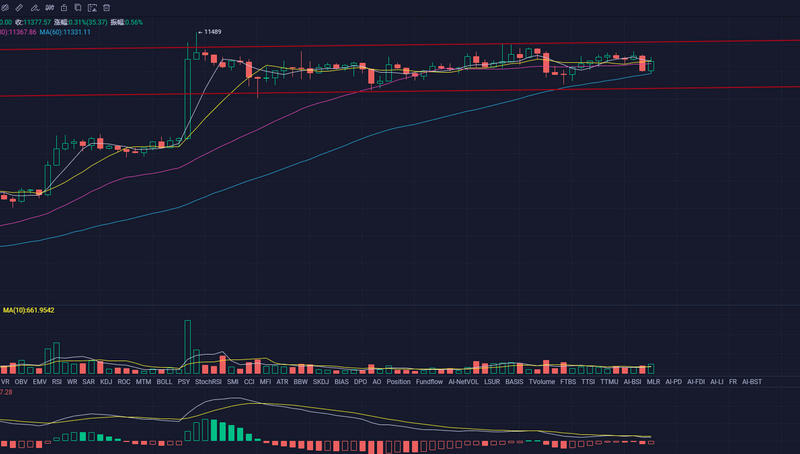Click the first icon in the drawing toolbar

pyautogui.click(x=4, y=8)
